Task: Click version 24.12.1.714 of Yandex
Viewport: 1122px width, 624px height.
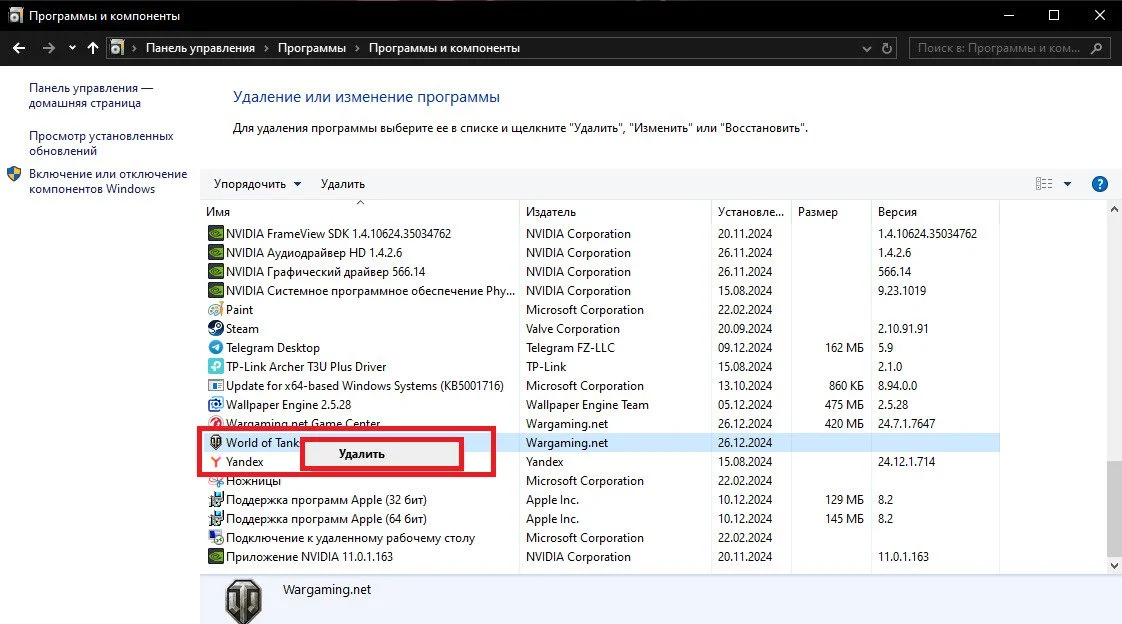Action: [x=907, y=462]
